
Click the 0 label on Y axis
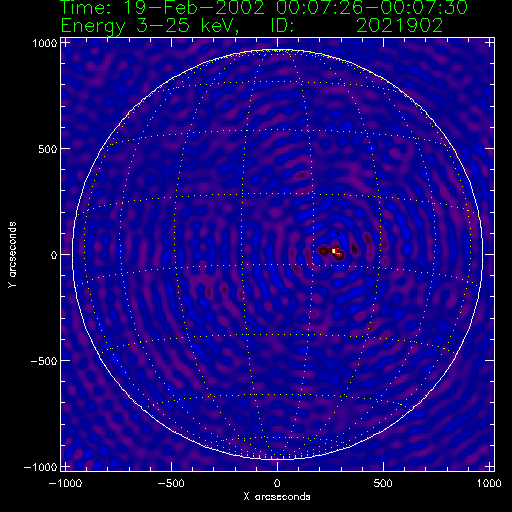tap(54, 255)
